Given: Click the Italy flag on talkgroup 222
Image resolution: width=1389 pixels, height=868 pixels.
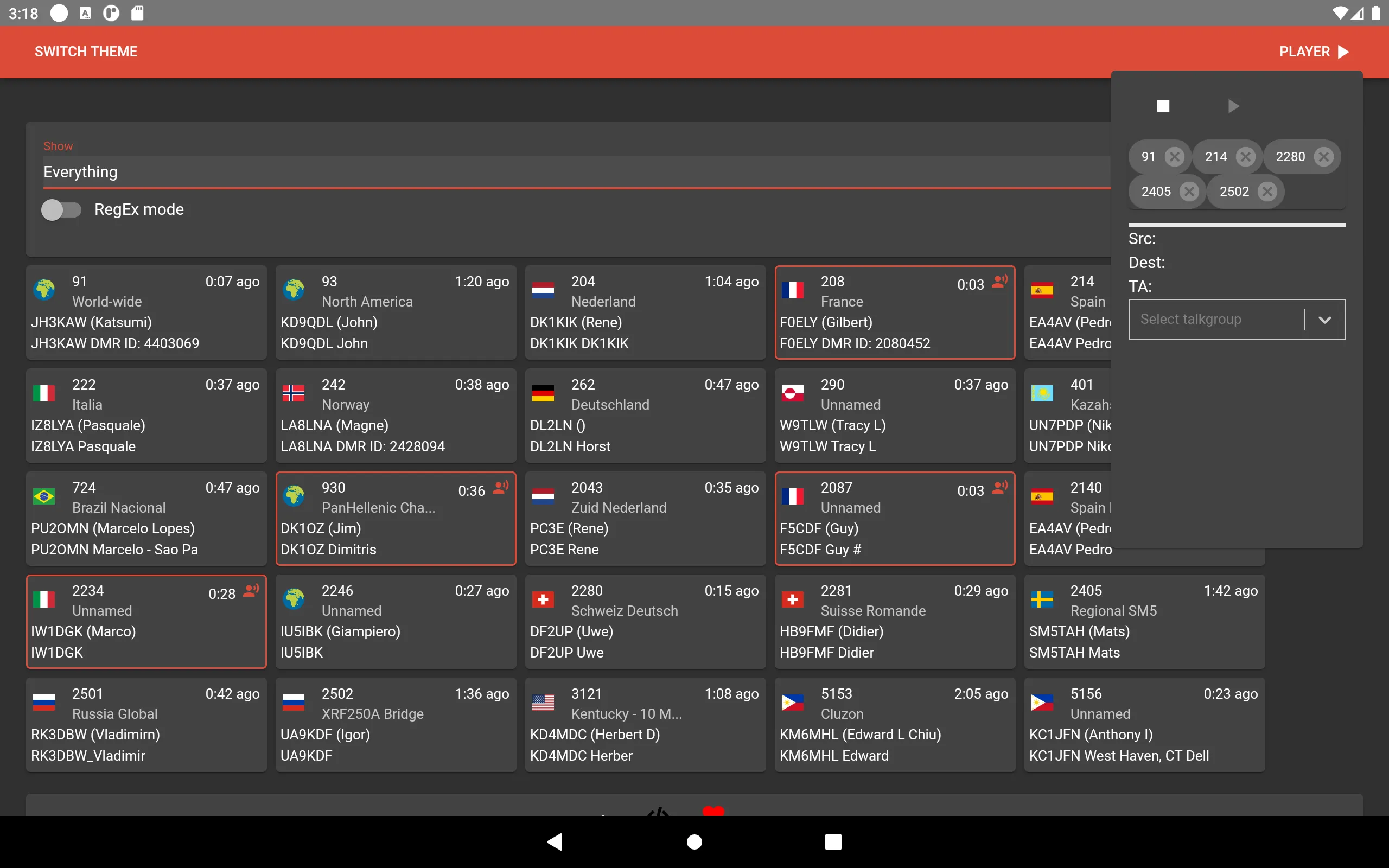Looking at the screenshot, I should [x=44, y=393].
